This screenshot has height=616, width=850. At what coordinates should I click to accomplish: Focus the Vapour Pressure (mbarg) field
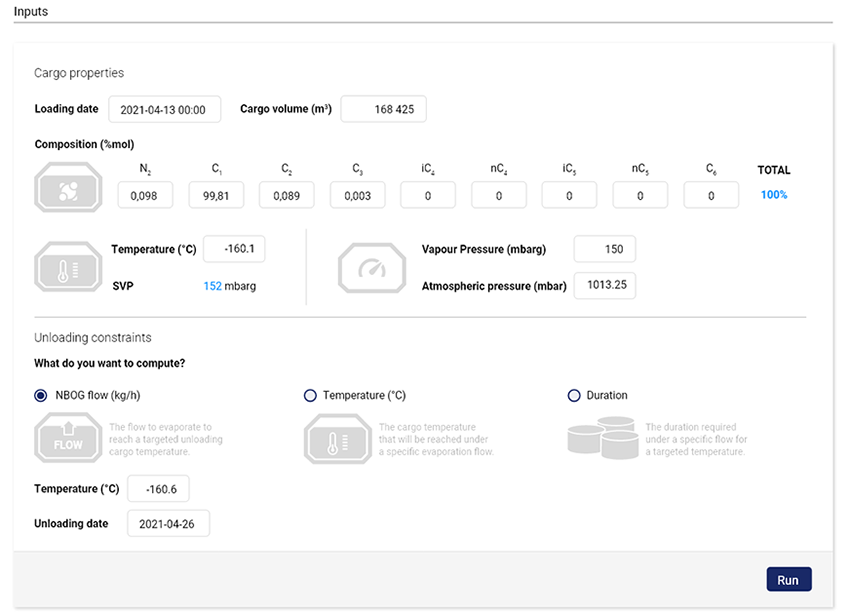point(605,249)
